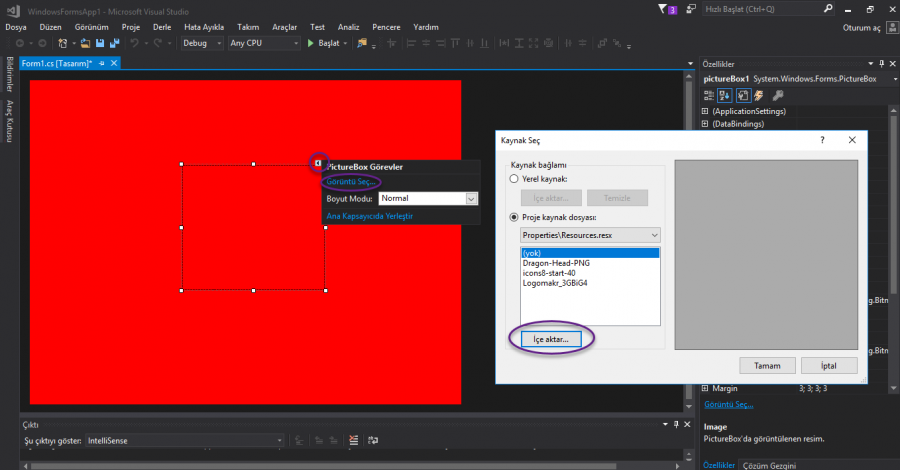Viewport: 900px width, 470px height.
Task: Click the account avatar icon
Action: [x=891, y=28]
